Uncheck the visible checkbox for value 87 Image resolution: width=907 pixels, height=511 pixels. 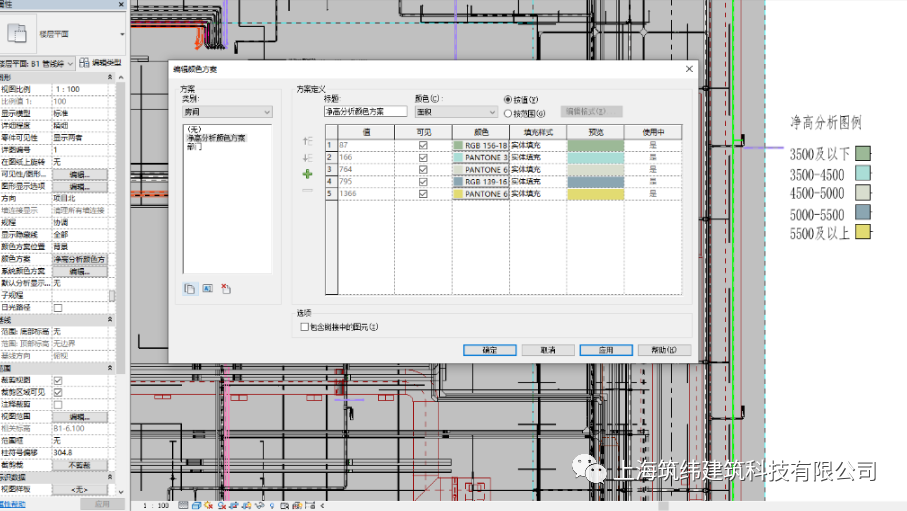click(x=423, y=145)
